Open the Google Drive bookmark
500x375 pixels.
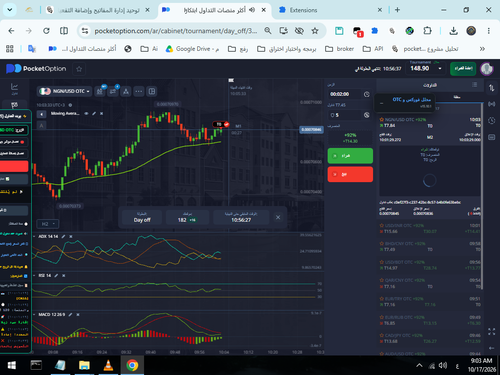point(192,49)
